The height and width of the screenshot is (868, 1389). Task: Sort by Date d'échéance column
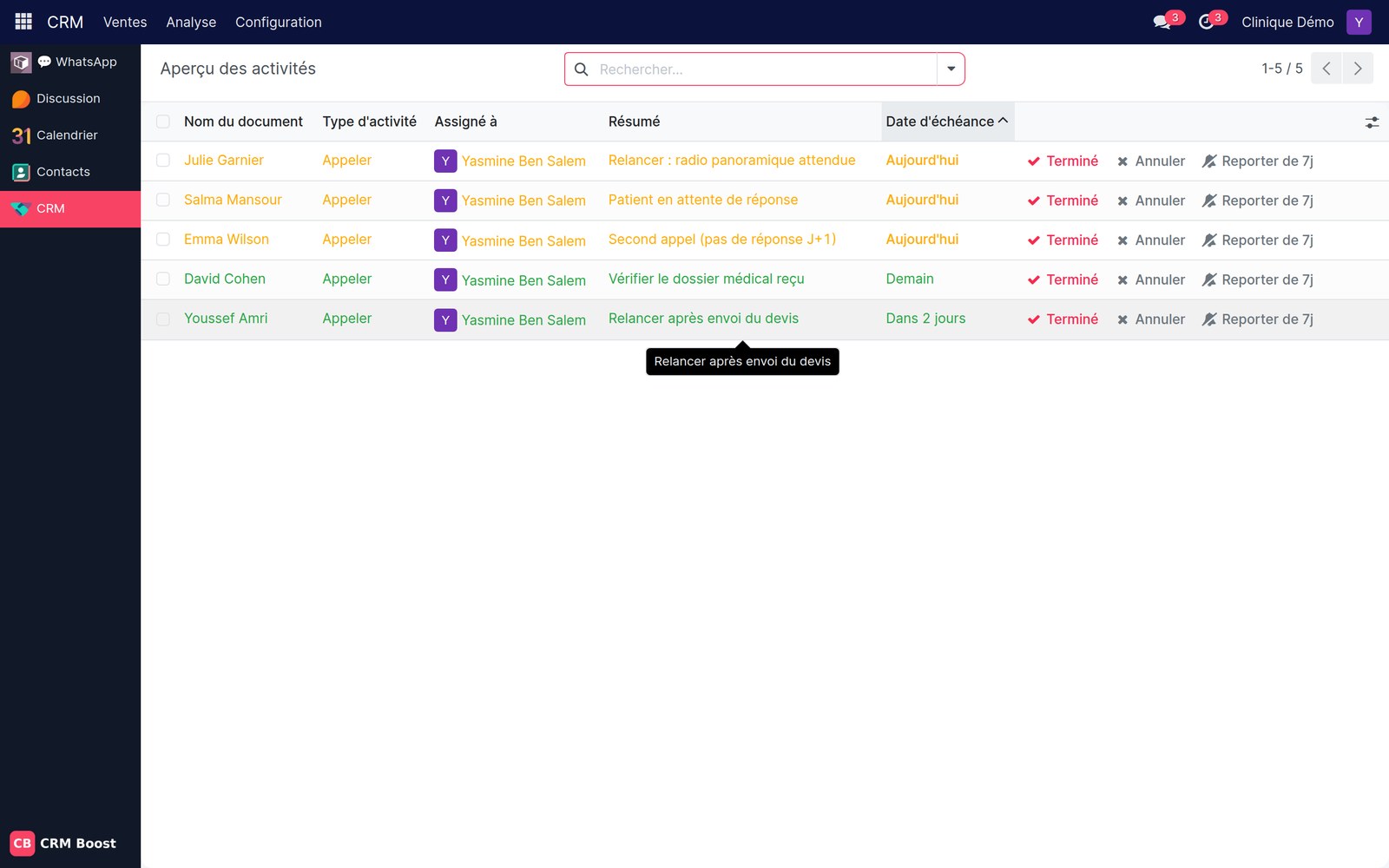pos(947,122)
